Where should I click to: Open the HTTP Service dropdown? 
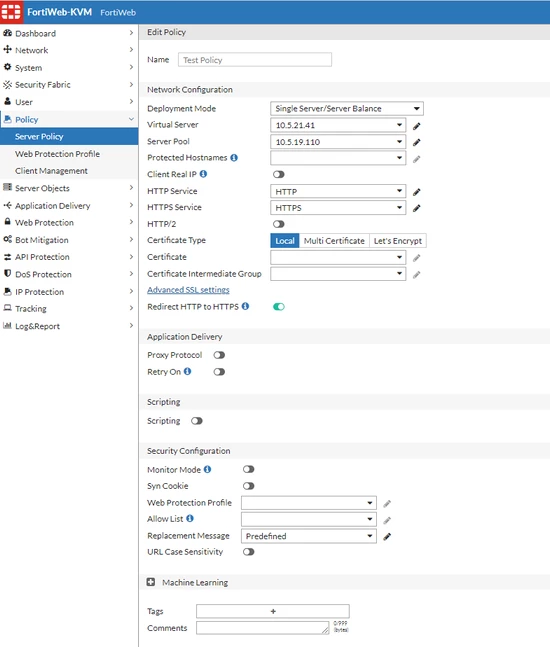[338, 191]
